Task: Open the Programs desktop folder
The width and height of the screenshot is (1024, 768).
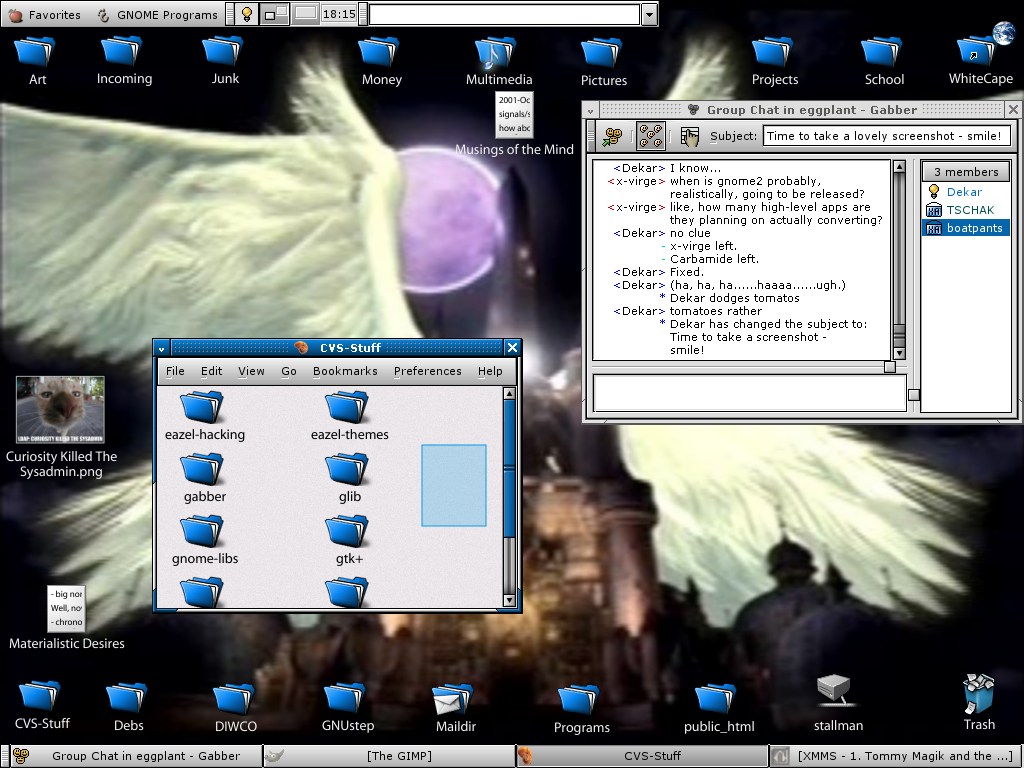Action: (581, 708)
